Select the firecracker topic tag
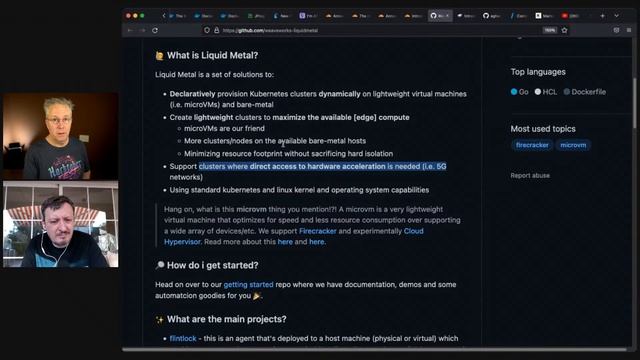640x360 pixels. click(532, 145)
